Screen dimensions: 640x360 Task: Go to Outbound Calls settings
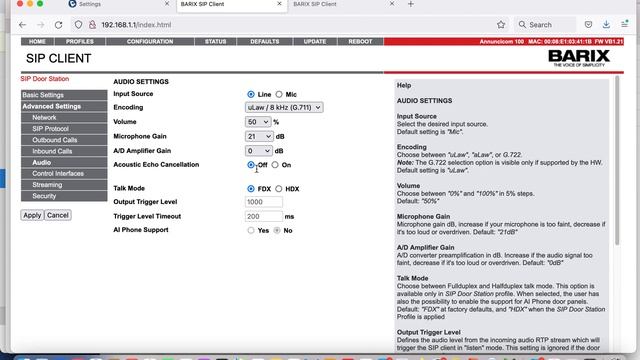click(64, 140)
